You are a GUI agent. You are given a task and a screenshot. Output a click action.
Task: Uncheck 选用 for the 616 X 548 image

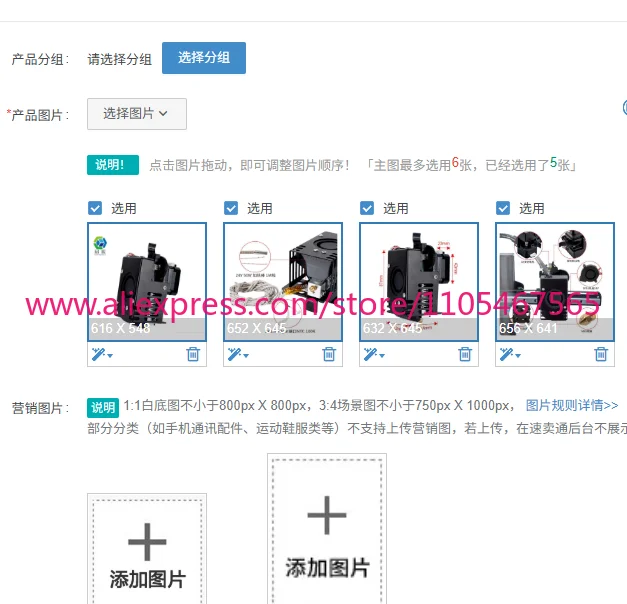[x=95, y=208]
